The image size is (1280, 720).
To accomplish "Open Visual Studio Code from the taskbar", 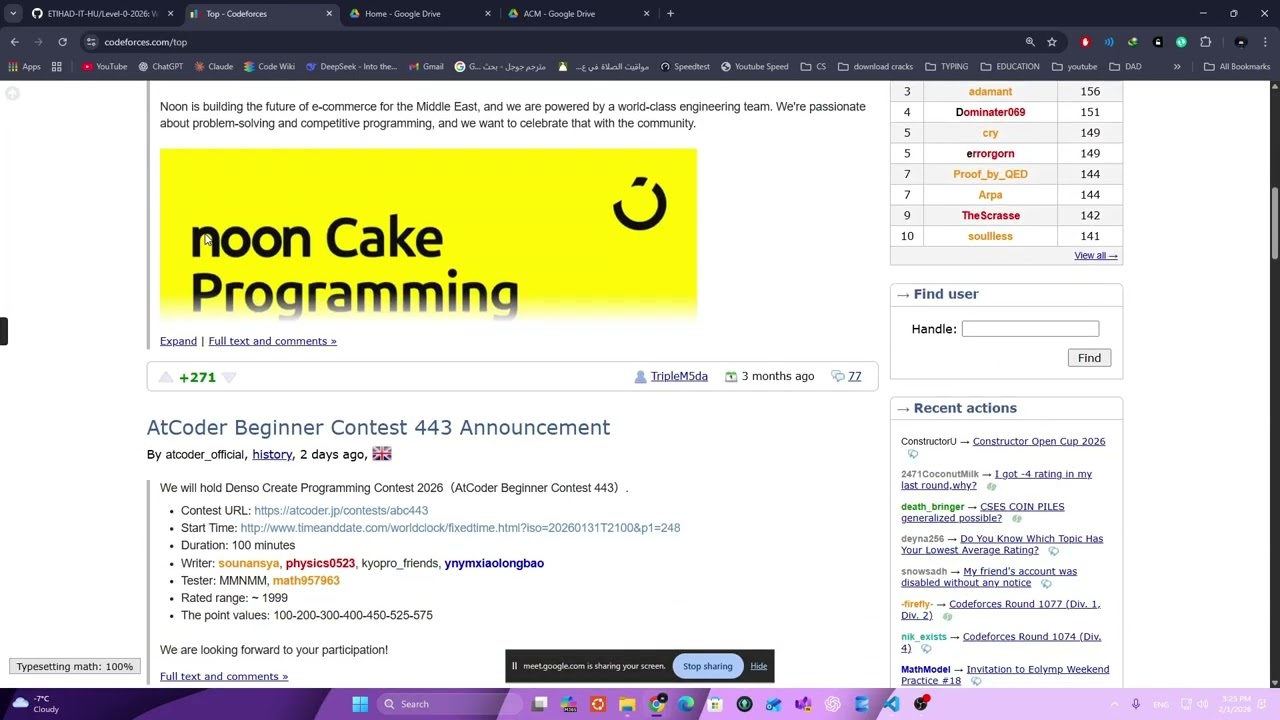I will pyautogui.click(x=891, y=704).
